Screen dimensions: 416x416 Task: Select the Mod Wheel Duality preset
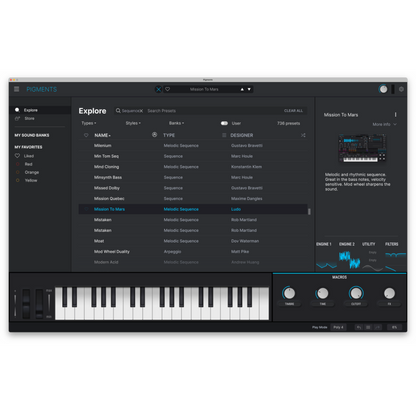(193, 251)
